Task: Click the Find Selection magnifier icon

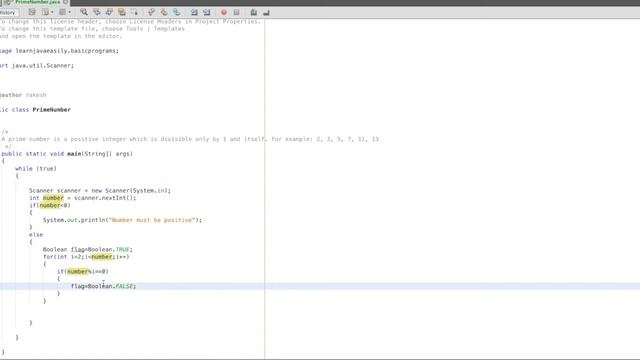Action: [84, 12]
